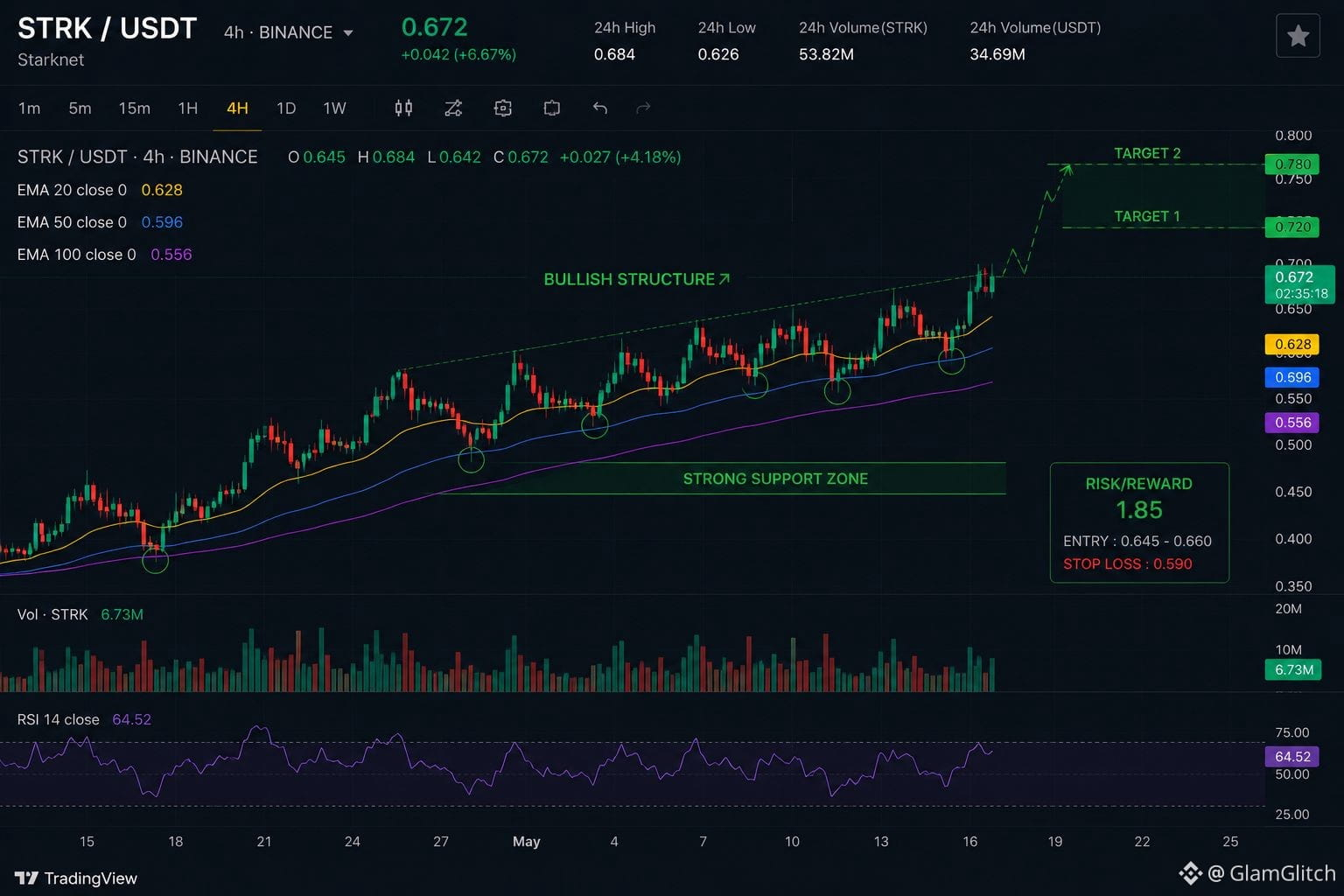Click the green 6.73M volume axis tag
The height and width of the screenshot is (896, 1344).
click(1293, 670)
